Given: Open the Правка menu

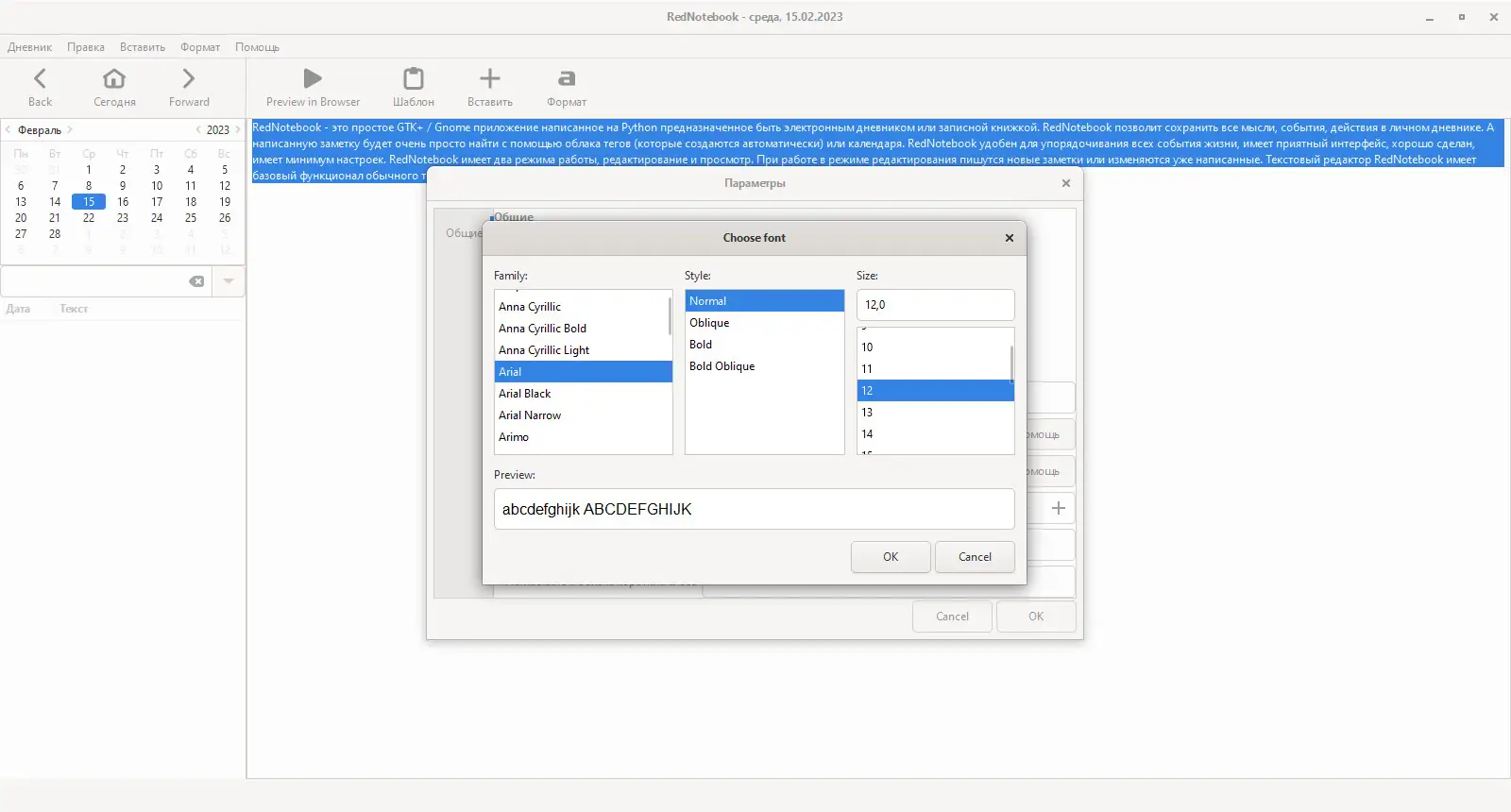Looking at the screenshot, I should pos(86,47).
